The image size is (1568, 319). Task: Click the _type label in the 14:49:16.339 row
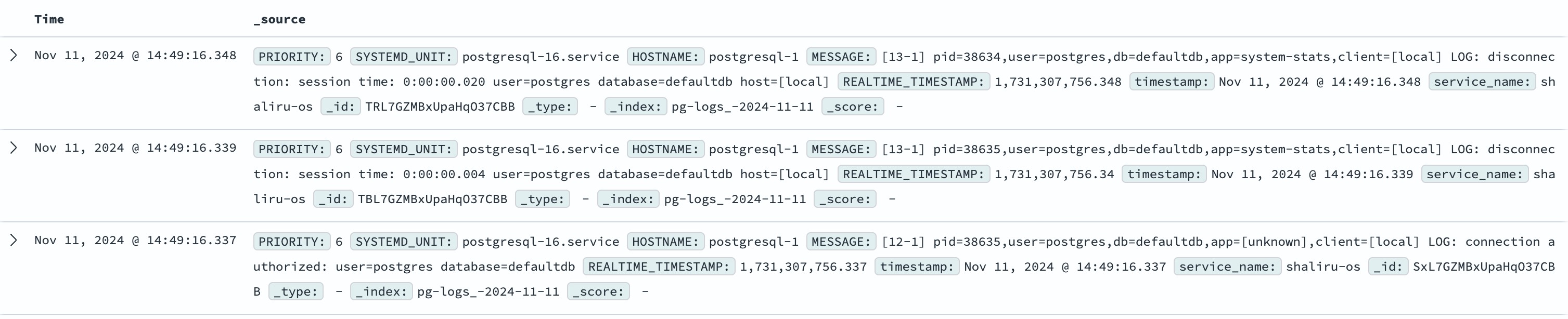point(542,198)
